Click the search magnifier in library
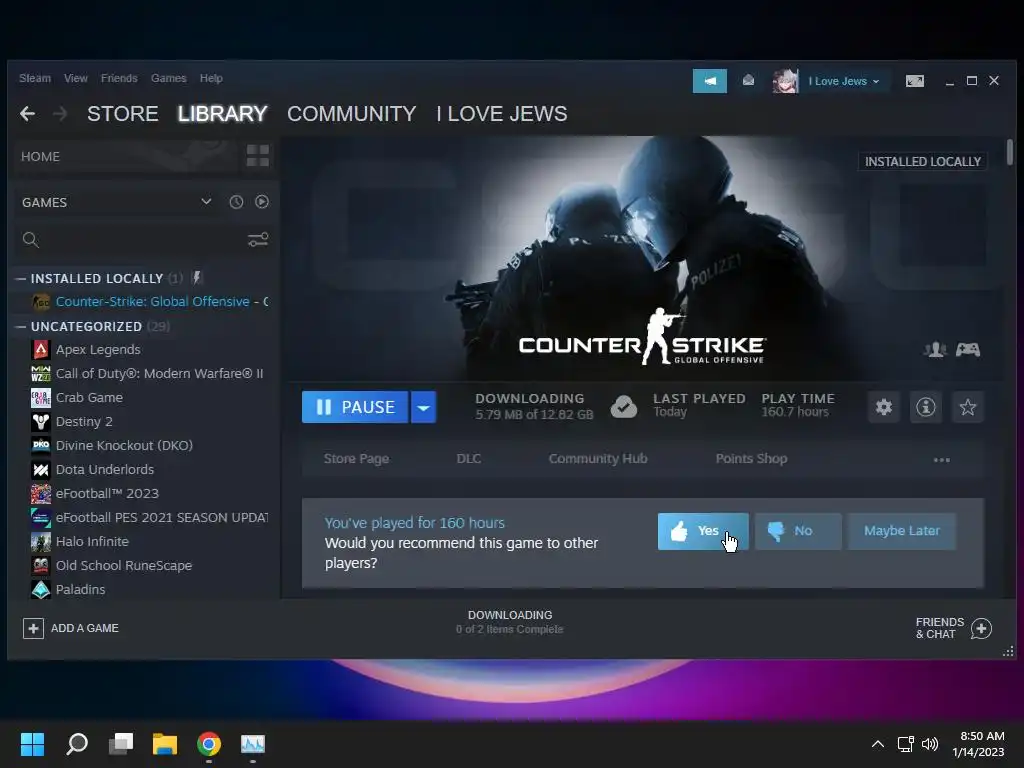 pyautogui.click(x=31, y=240)
